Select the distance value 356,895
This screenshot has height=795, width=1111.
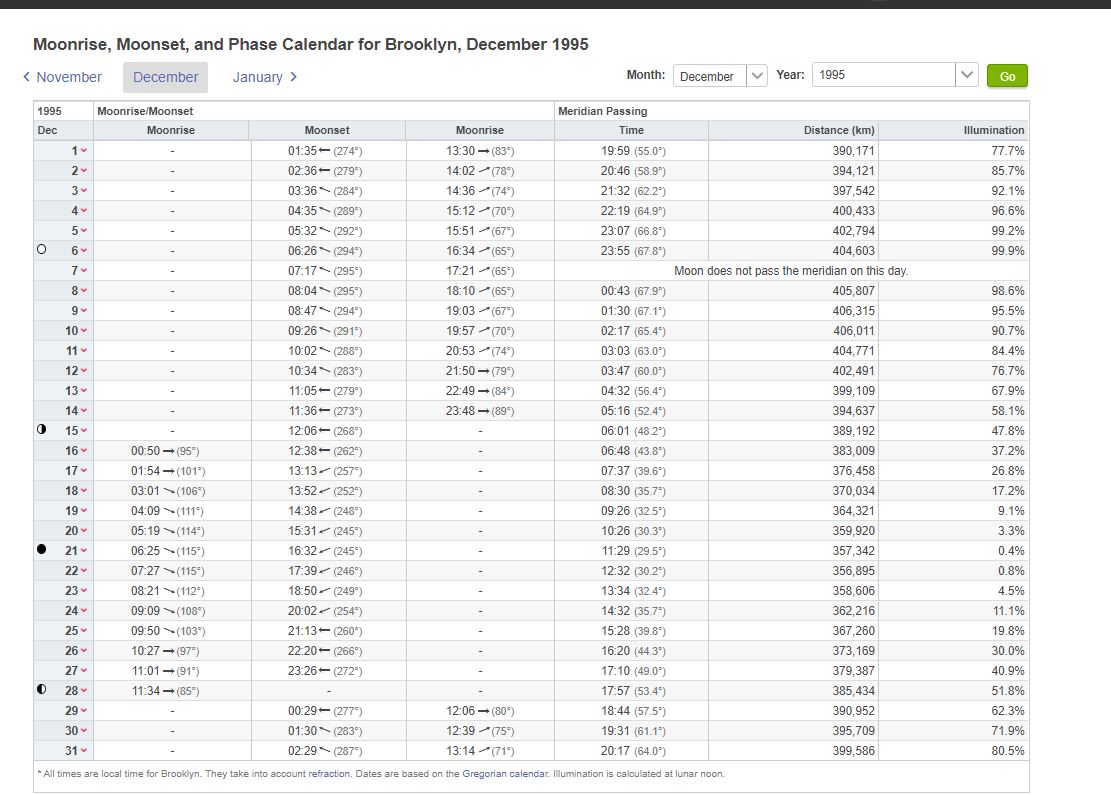854,570
